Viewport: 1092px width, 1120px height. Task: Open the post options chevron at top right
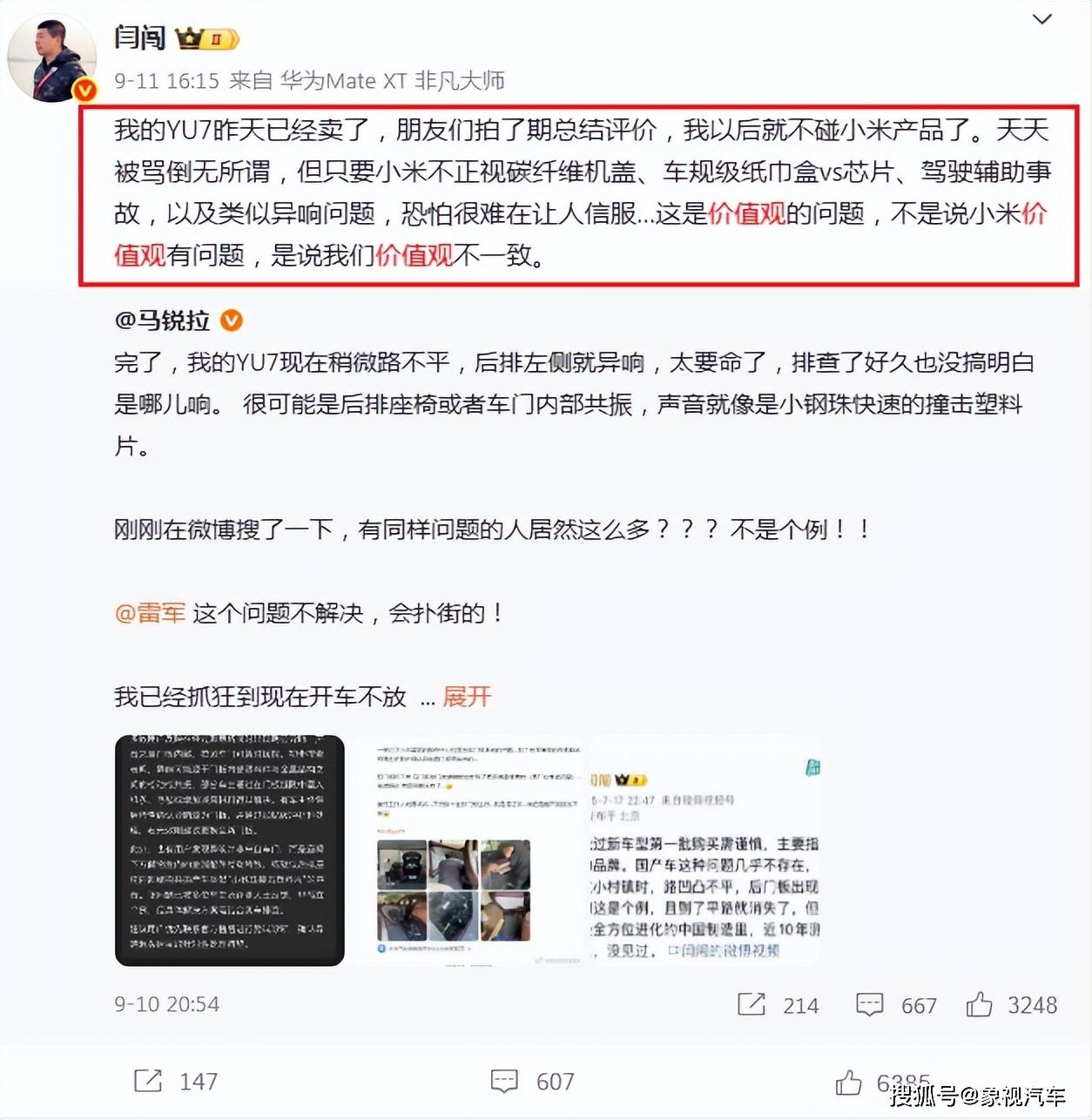[1041, 19]
